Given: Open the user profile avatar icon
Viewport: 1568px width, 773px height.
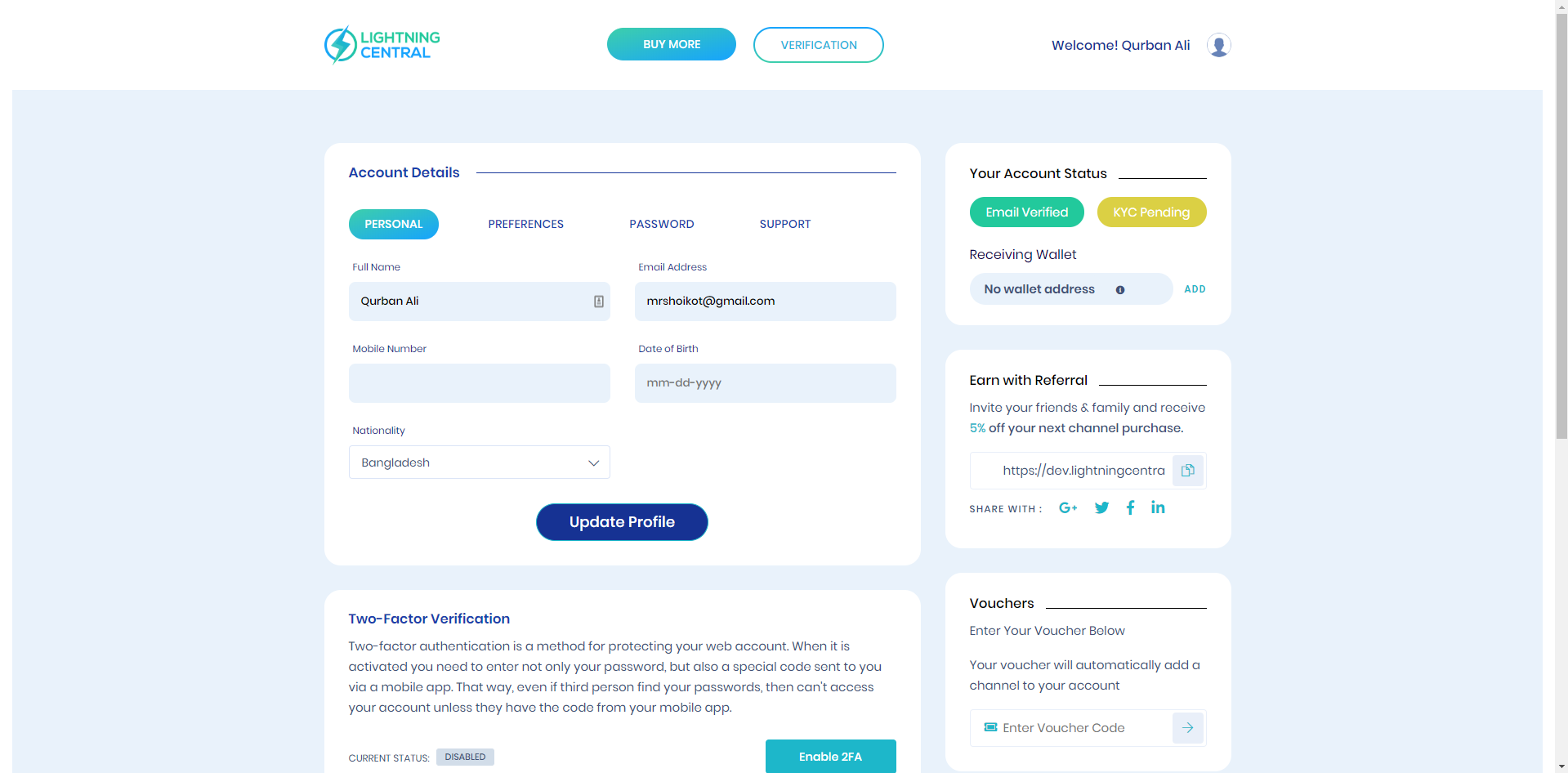Looking at the screenshot, I should click(1218, 45).
